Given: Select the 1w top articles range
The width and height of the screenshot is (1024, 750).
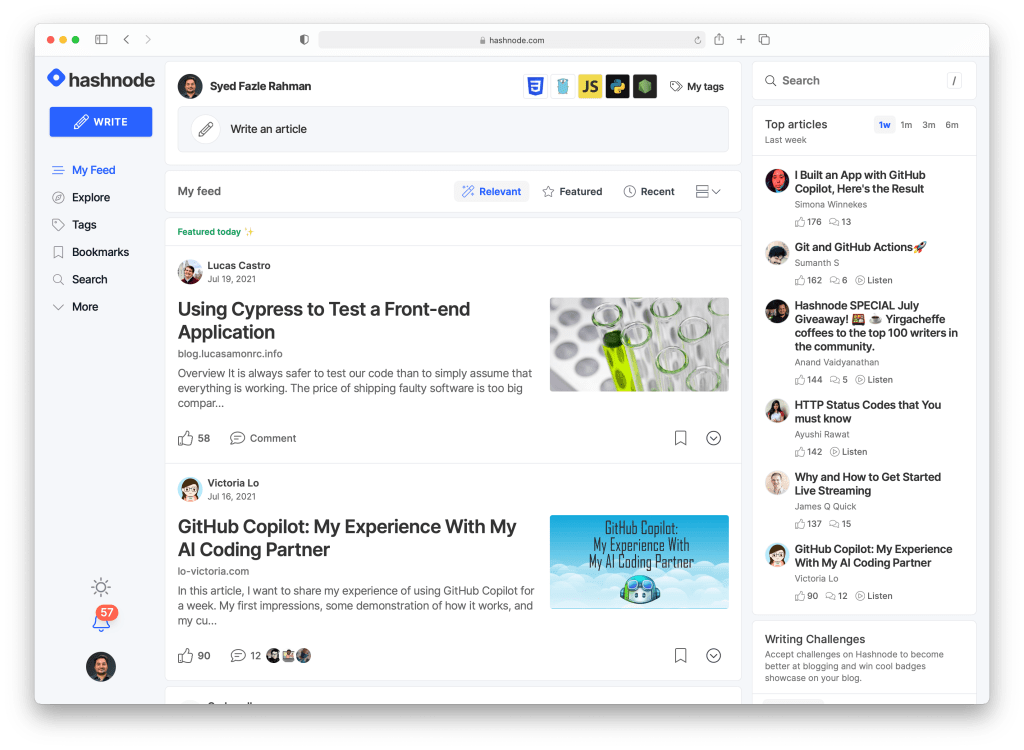Looking at the screenshot, I should coord(884,125).
